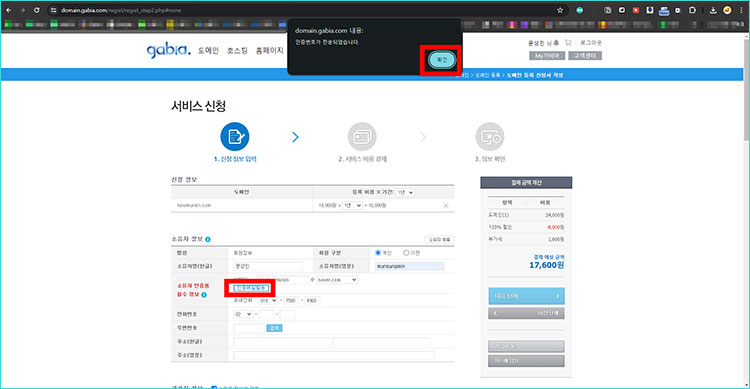Click the 소유자 목록 button
The height and width of the screenshot is (389, 750).
[x=439, y=240]
